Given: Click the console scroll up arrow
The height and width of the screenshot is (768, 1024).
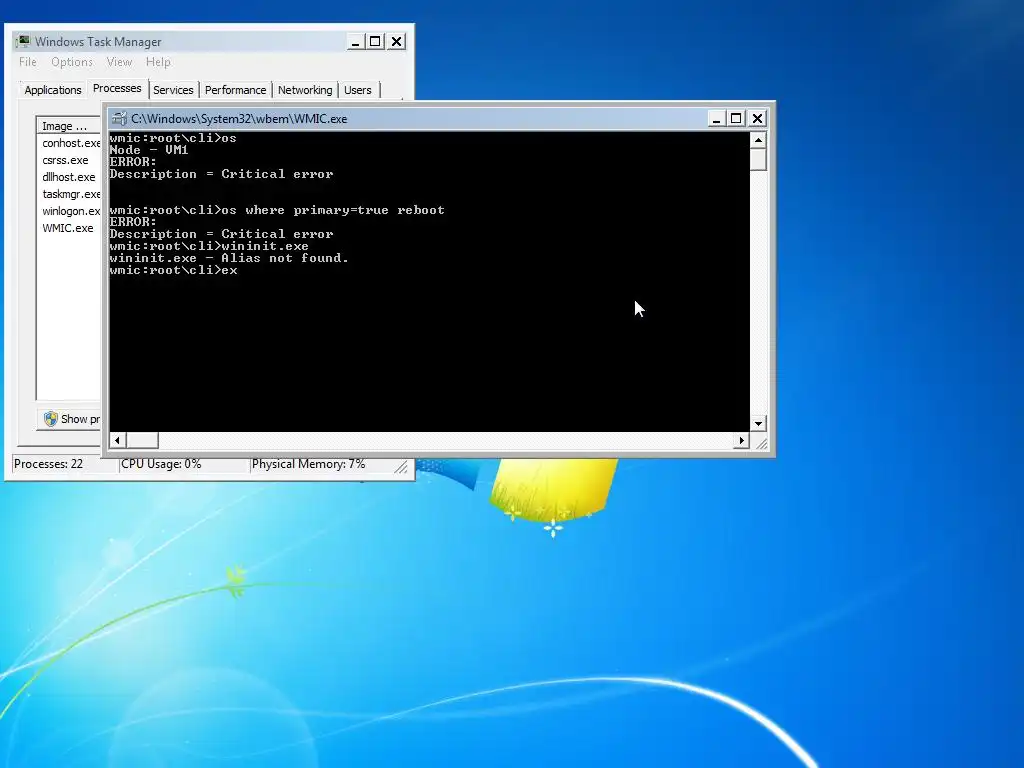Looking at the screenshot, I should point(758,140).
